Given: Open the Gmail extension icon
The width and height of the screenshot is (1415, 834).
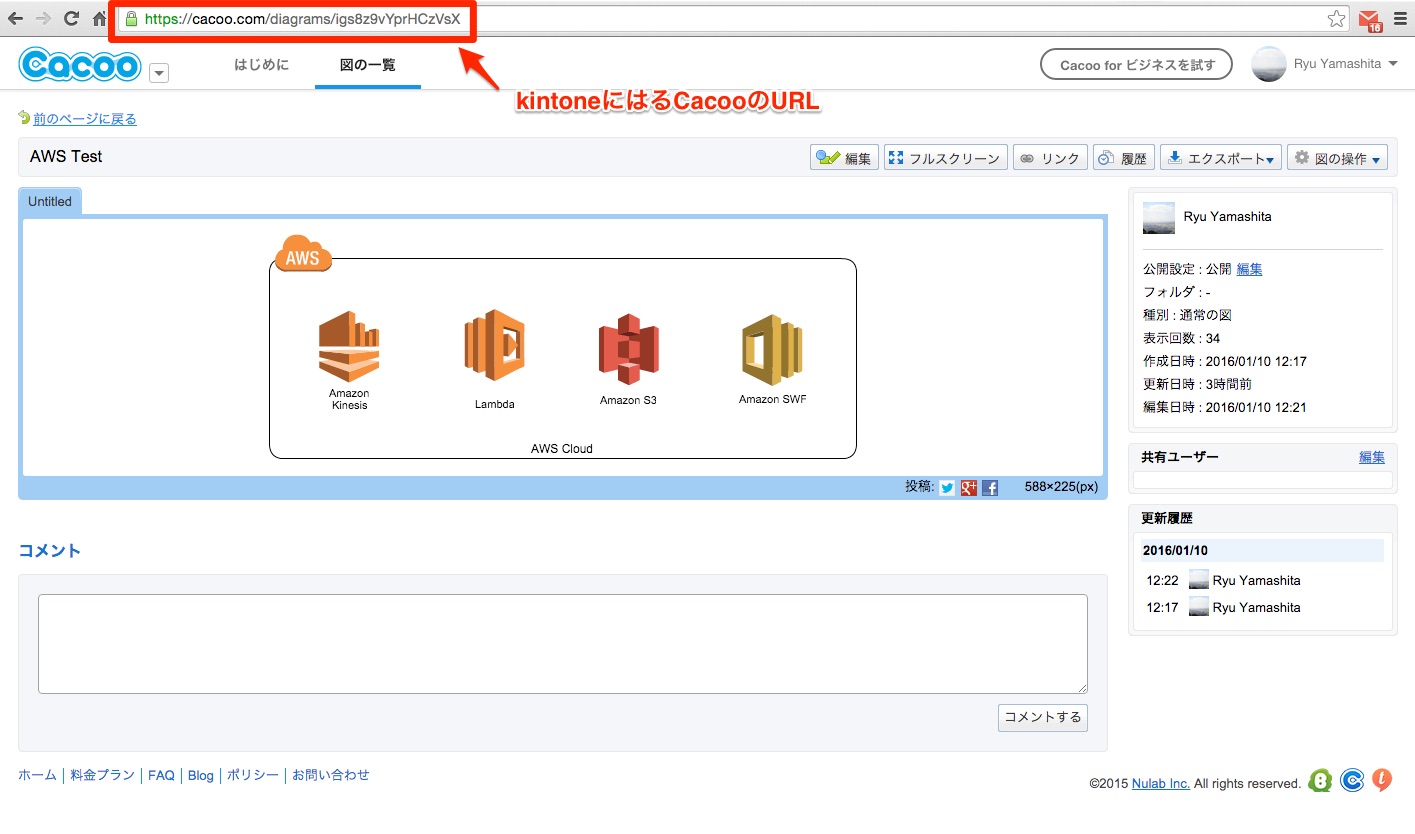Looking at the screenshot, I should [1370, 19].
